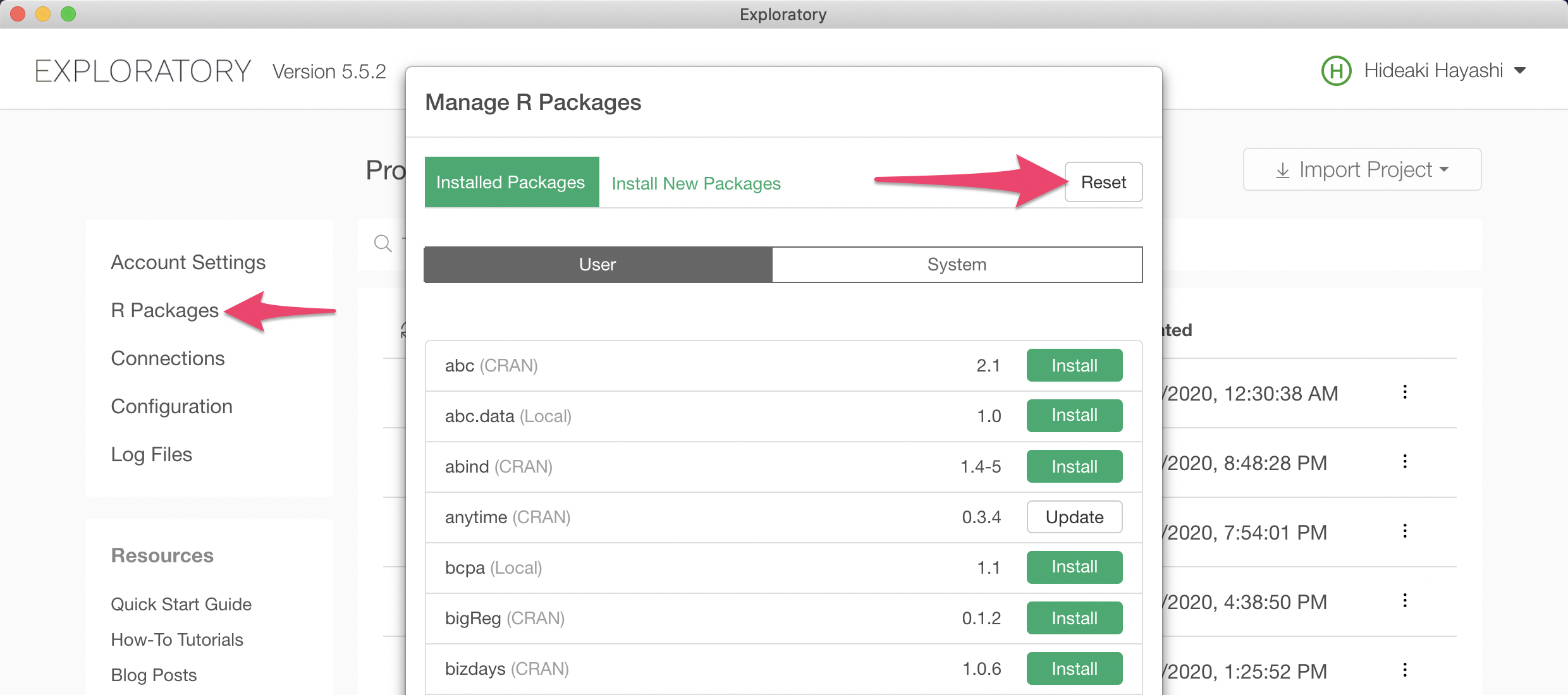1568x695 pixels.
Task: Click the Version 5.5.2 label
Action: 329,71
